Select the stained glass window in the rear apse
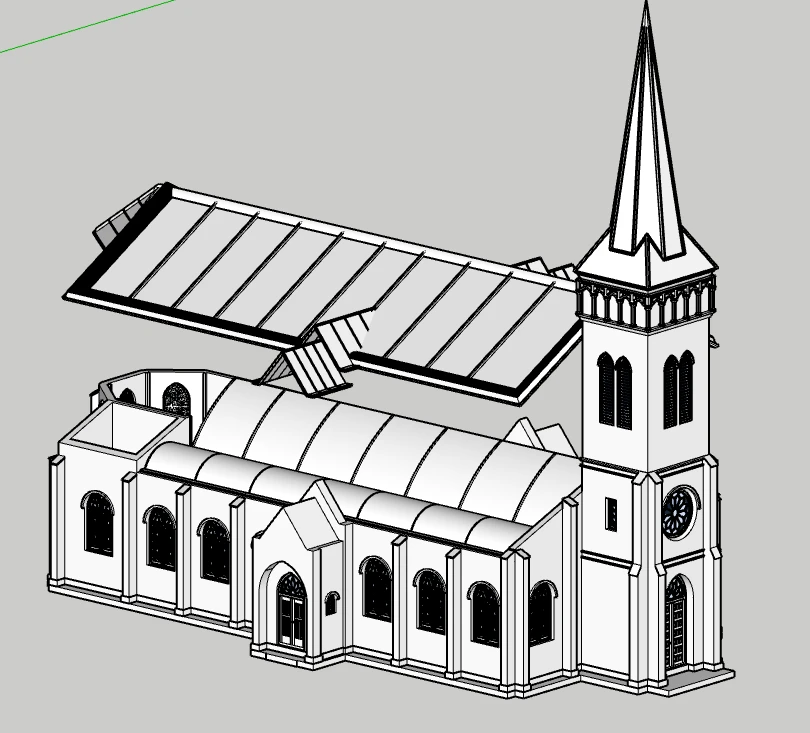The height and width of the screenshot is (733, 810). (x=176, y=399)
